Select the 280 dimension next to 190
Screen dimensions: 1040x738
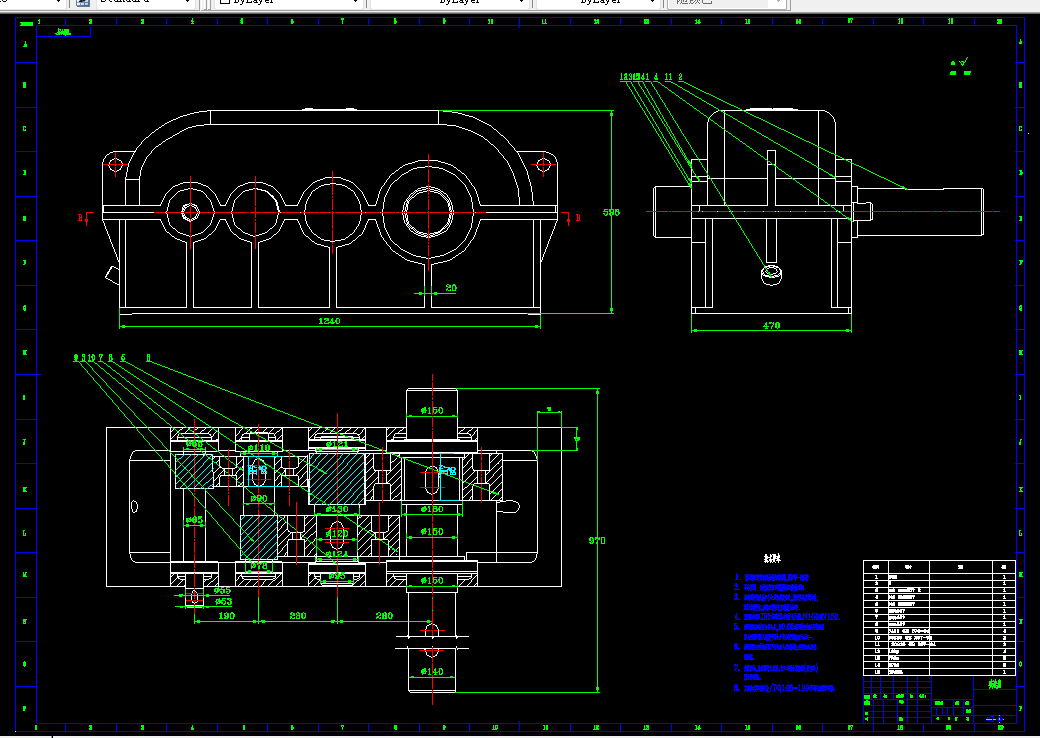(x=298, y=616)
